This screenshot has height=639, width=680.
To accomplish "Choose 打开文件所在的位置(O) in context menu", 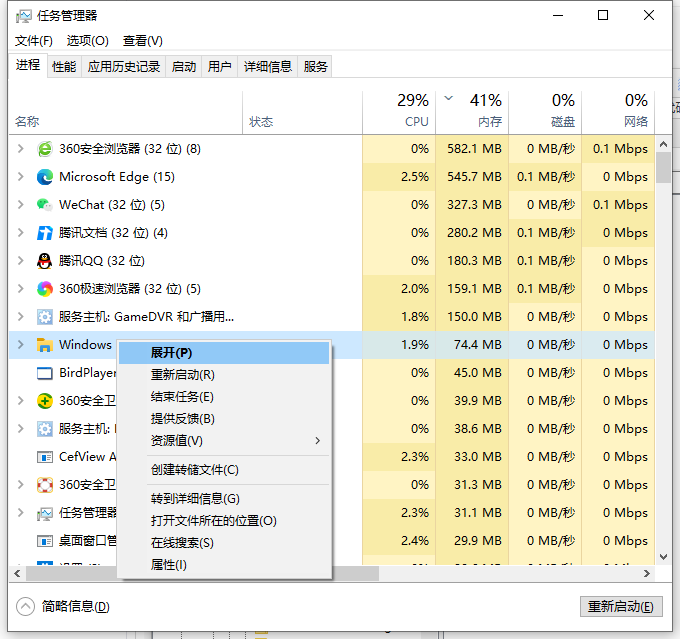I will [x=213, y=520].
